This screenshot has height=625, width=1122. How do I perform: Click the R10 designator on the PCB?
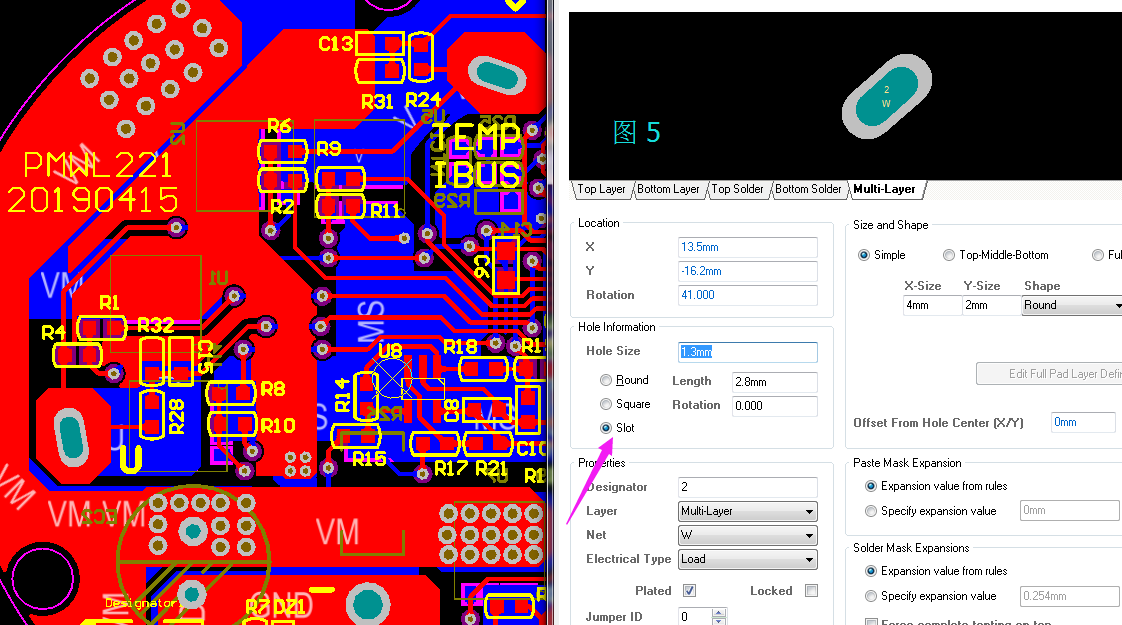click(x=278, y=426)
